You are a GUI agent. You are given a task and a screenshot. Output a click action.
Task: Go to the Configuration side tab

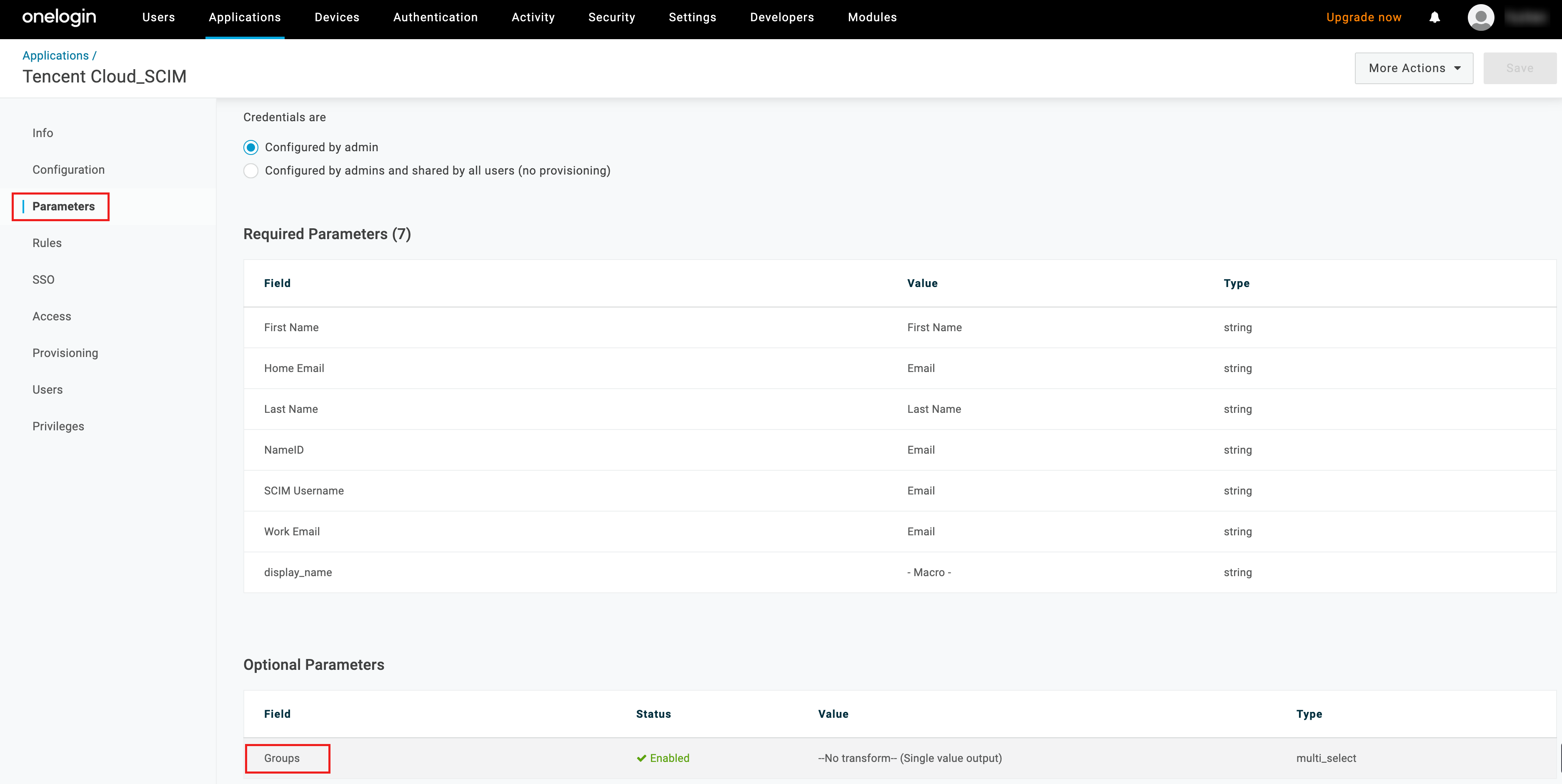coord(68,170)
